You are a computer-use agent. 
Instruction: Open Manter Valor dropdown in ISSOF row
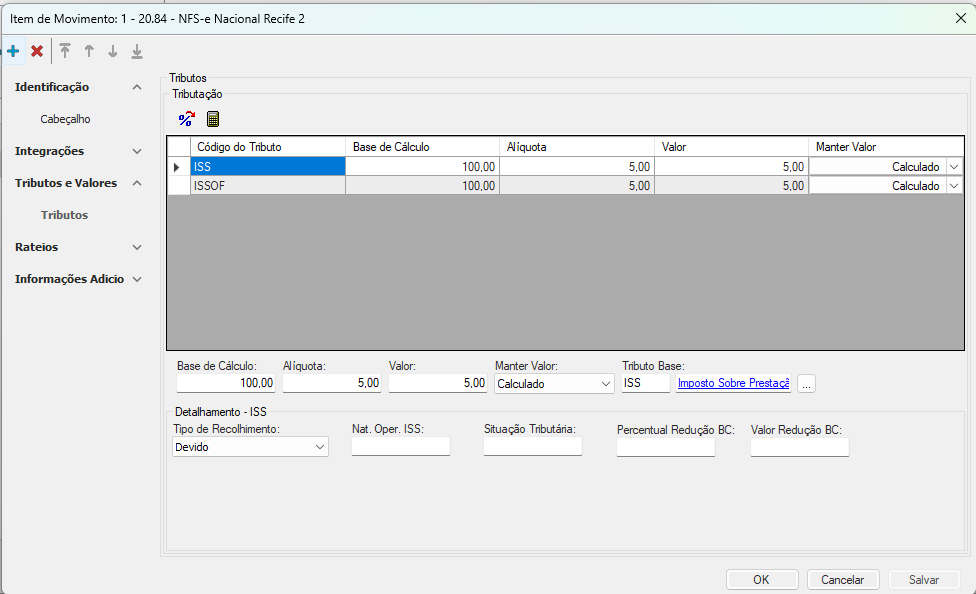pos(954,186)
